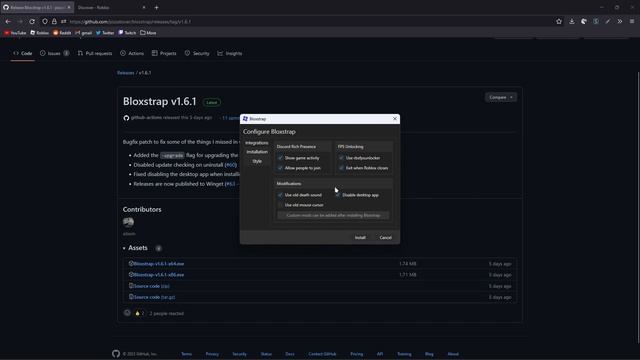Open the Compare dropdown
The width and height of the screenshot is (640, 360).
pos(500,97)
